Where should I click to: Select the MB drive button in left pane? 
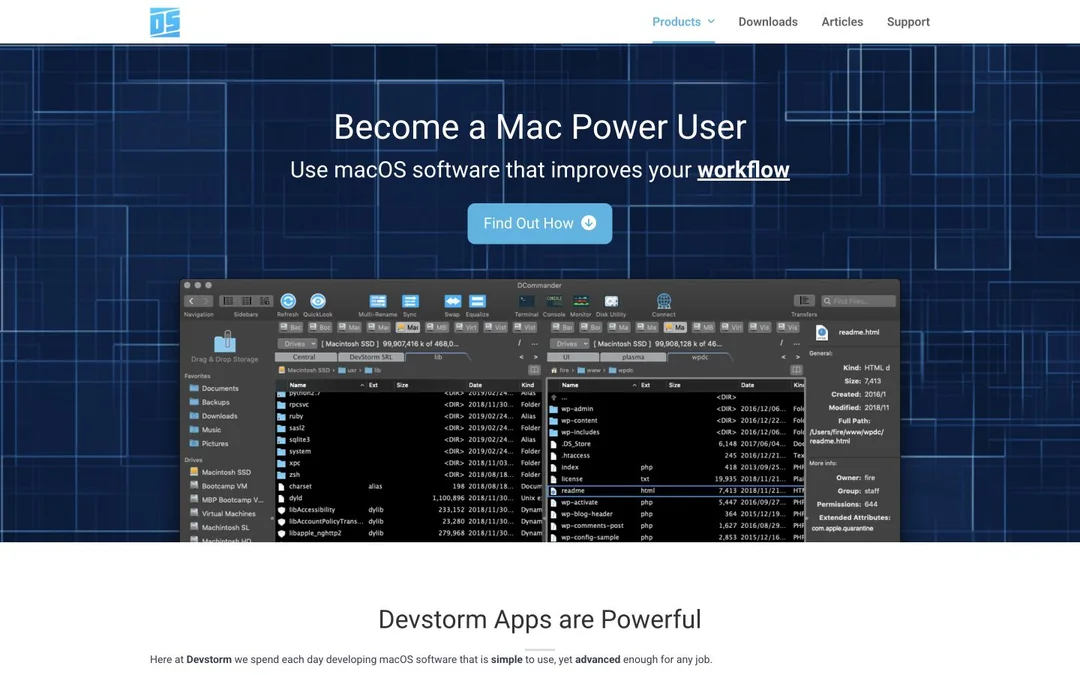[437, 327]
